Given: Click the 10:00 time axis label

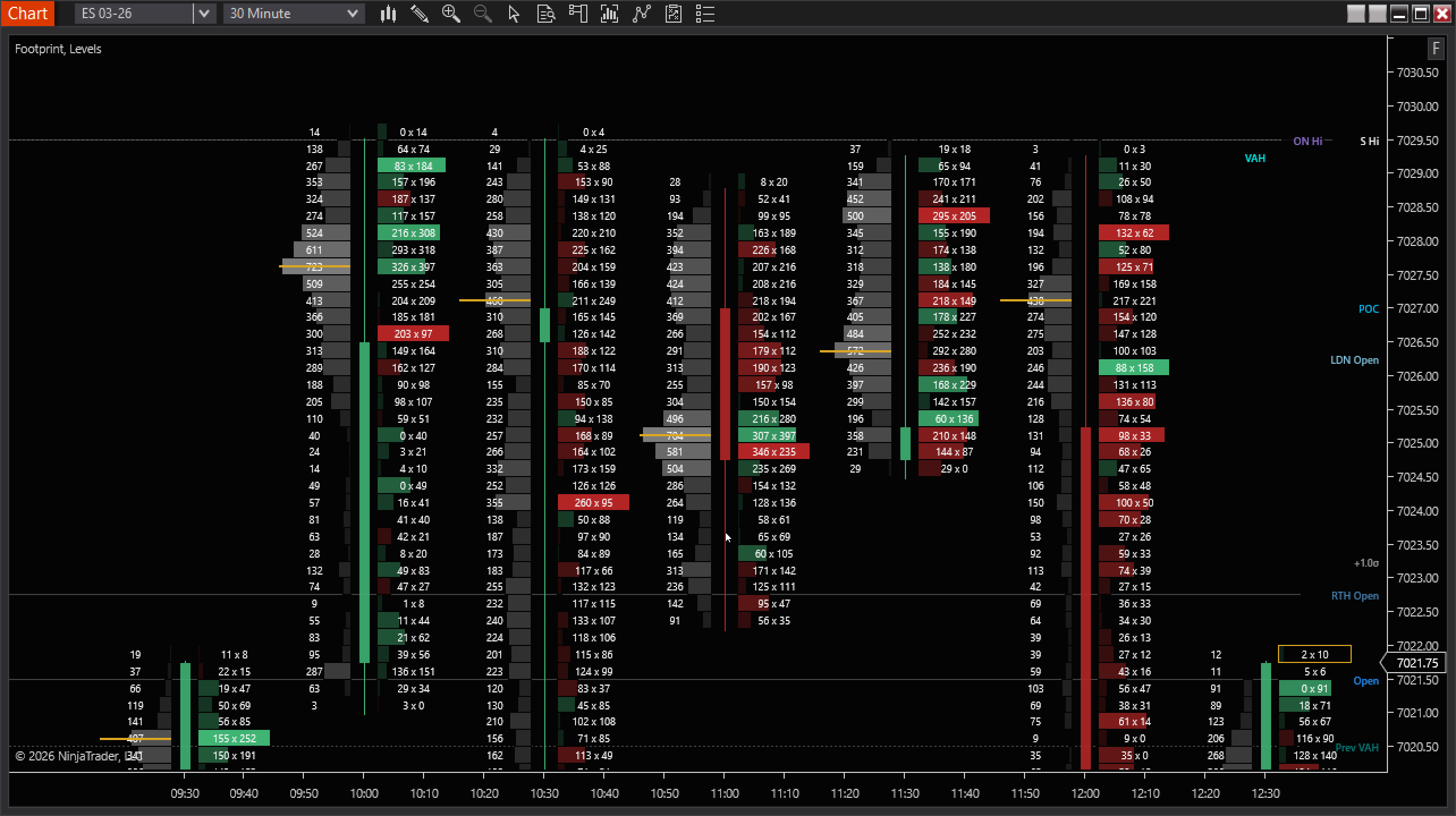Looking at the screenshot, I should (364, 793).
